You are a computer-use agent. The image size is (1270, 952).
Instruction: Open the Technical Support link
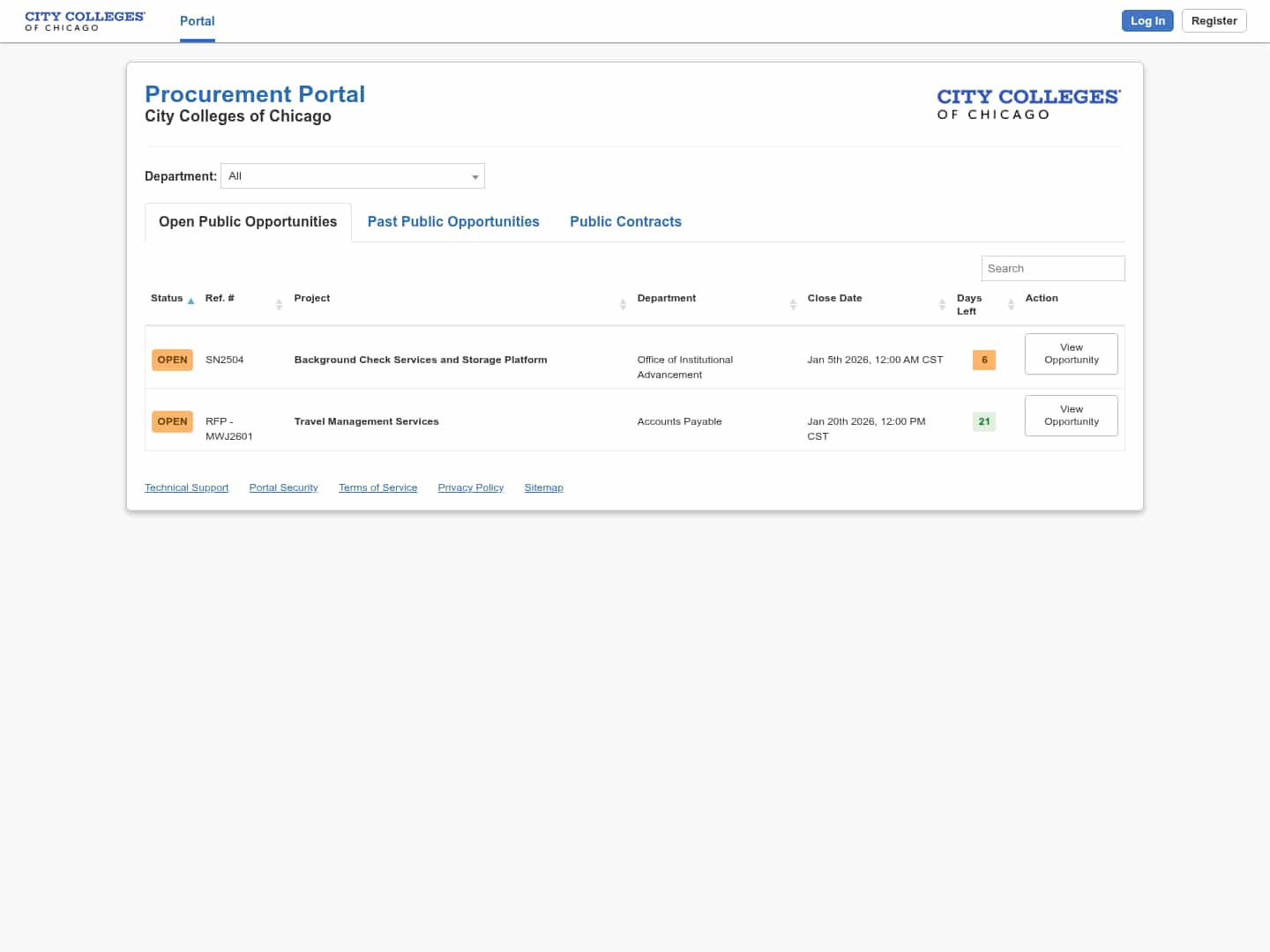(x=186, y=487)
